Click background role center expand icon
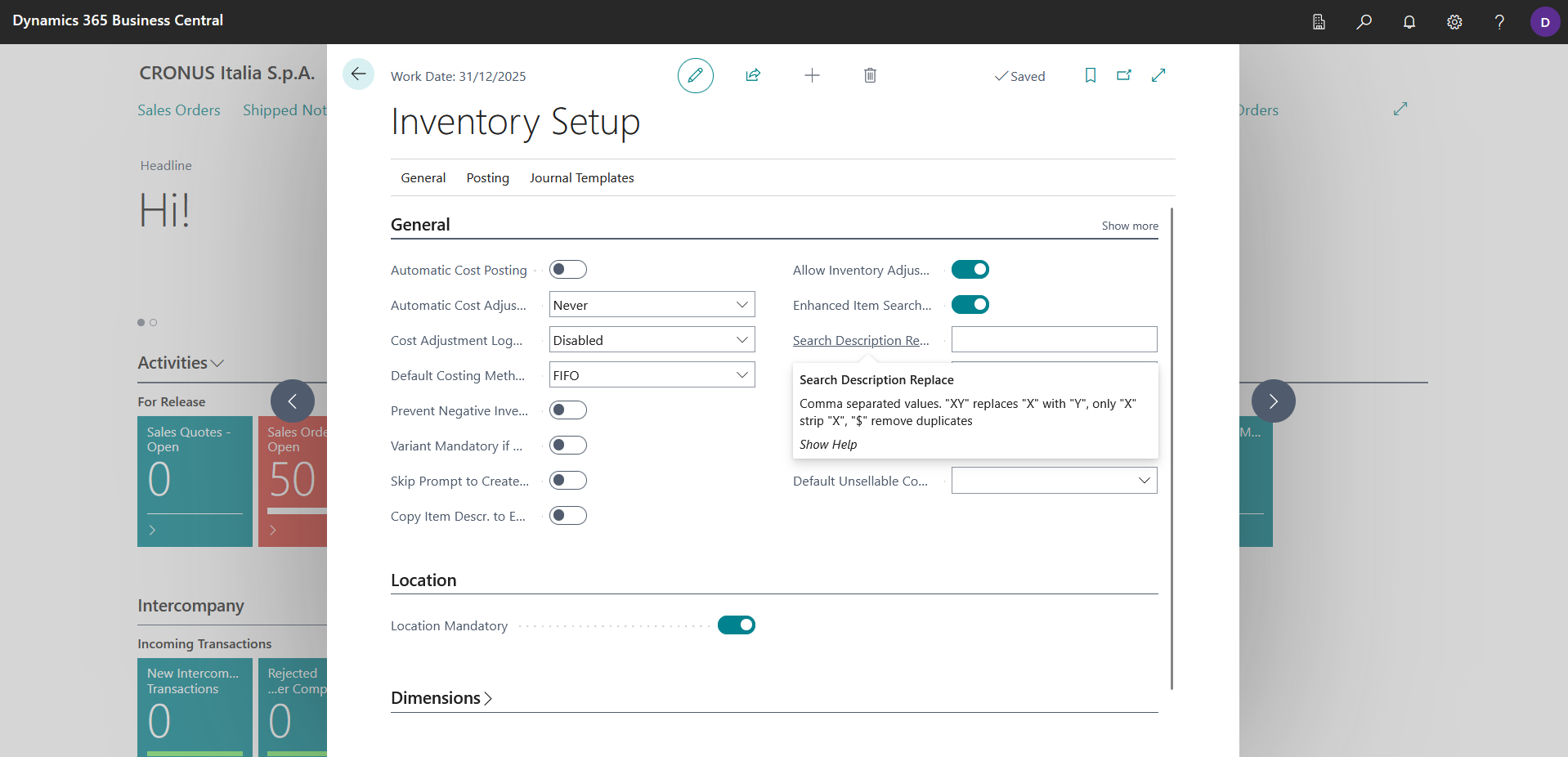 tap(1400, 109)
